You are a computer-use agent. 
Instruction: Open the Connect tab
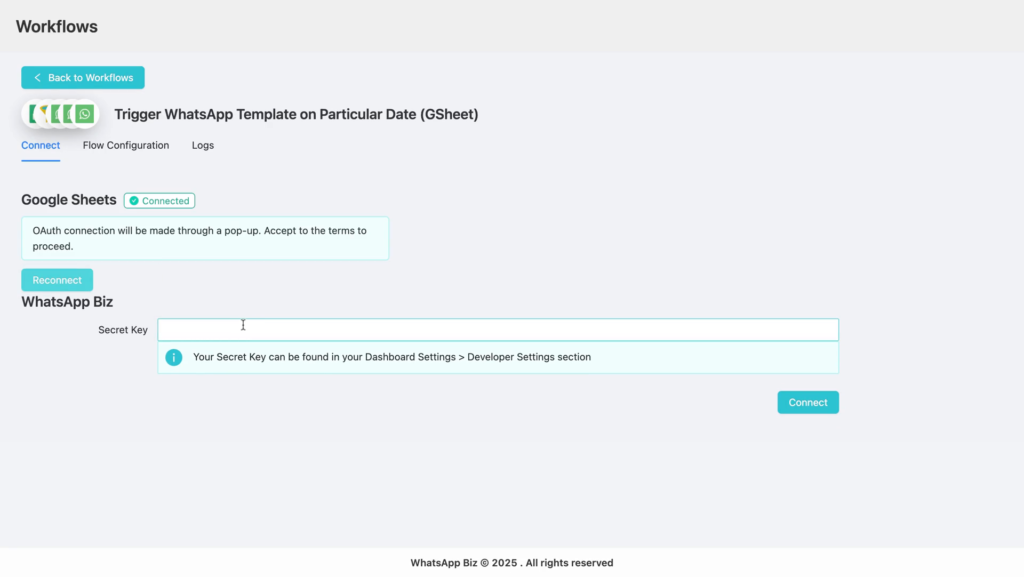tap(40, 145)
